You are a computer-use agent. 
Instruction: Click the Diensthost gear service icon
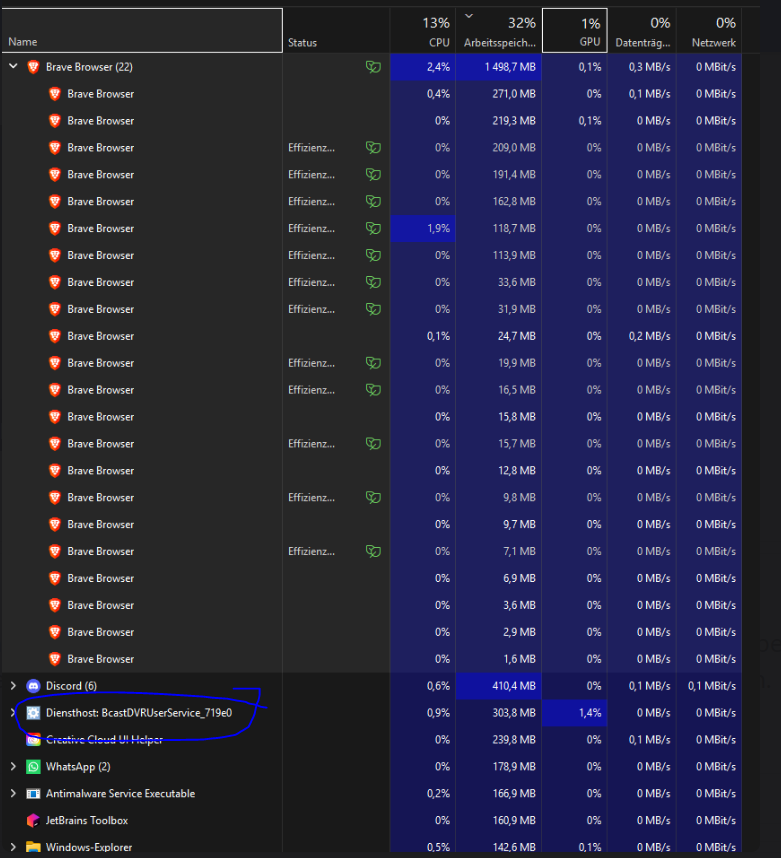[33, 712]
